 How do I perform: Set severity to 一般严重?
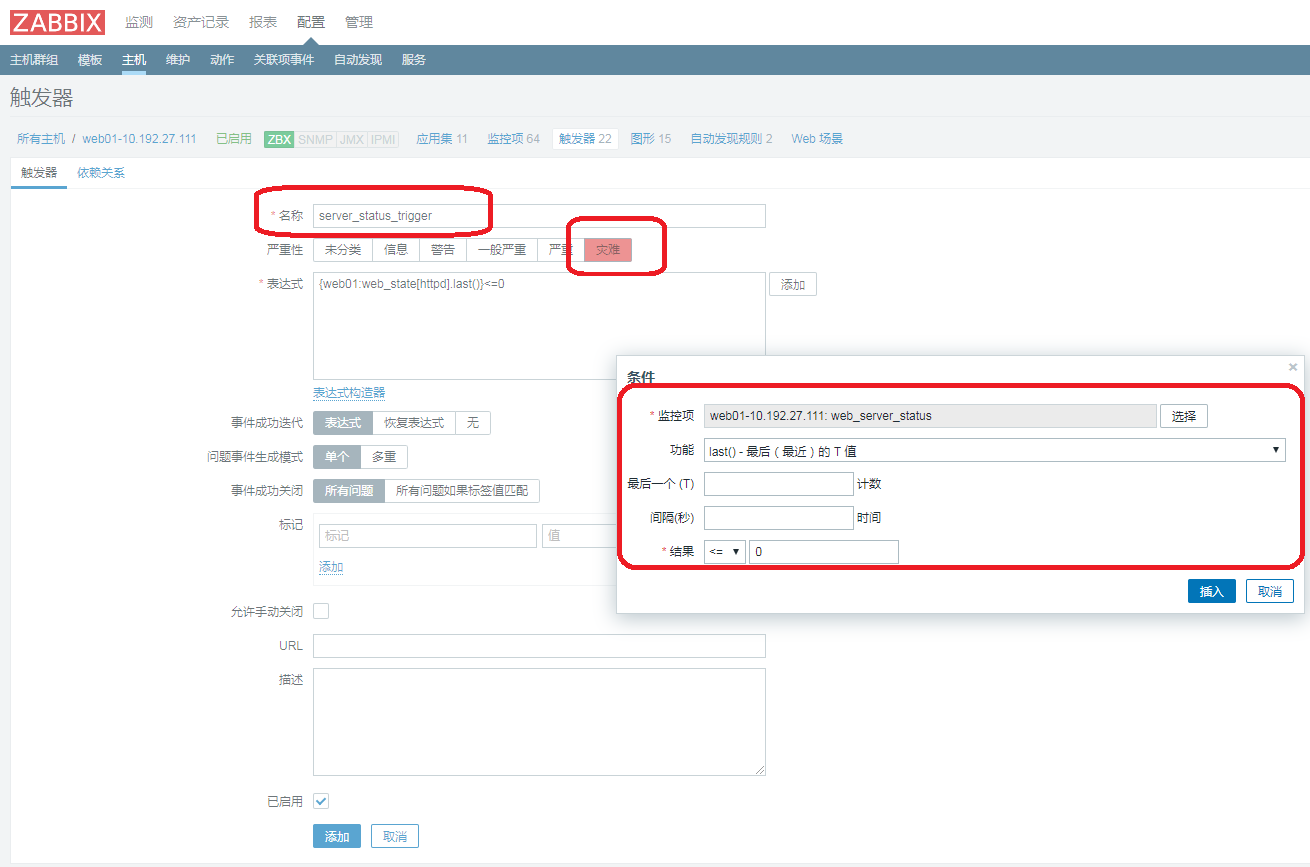pos(502,250)
